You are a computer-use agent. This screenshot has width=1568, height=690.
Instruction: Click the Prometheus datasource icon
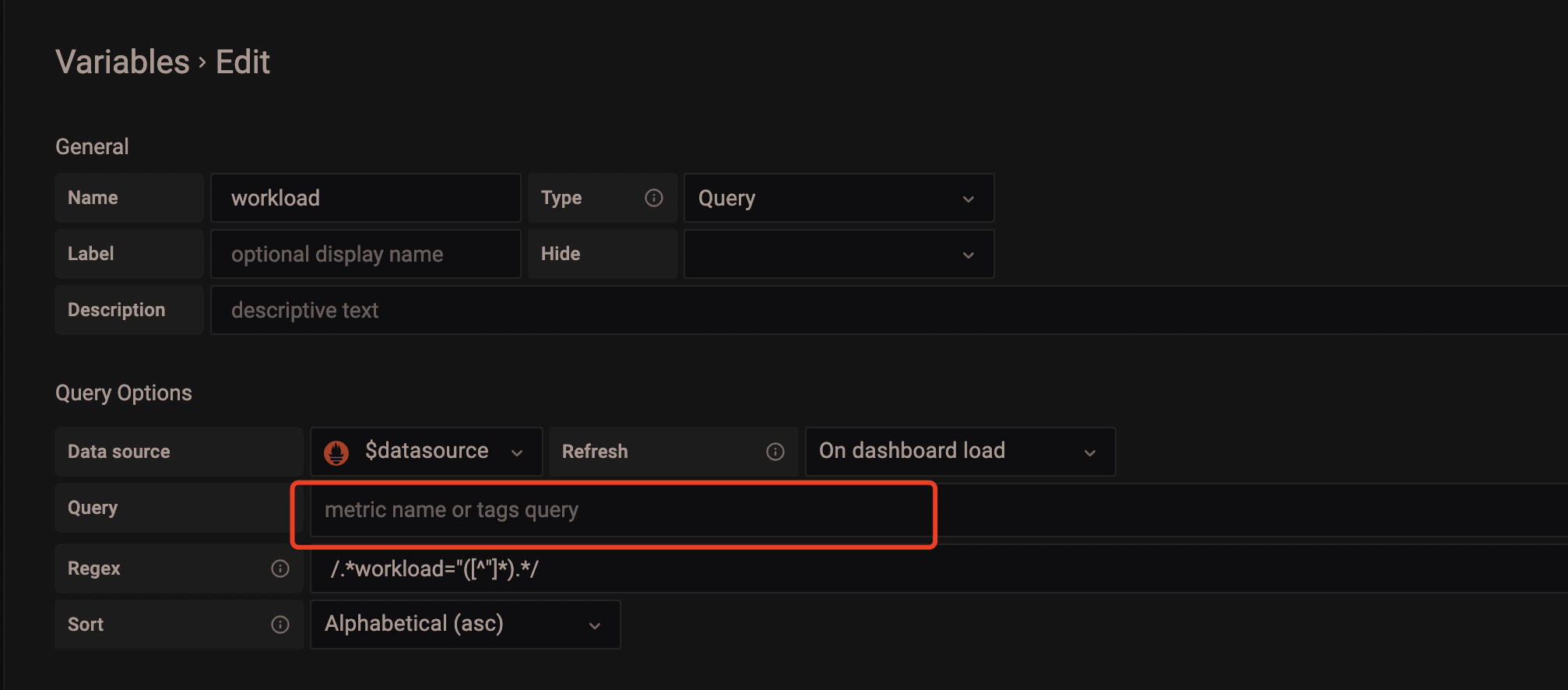click(x=336, y=451)
